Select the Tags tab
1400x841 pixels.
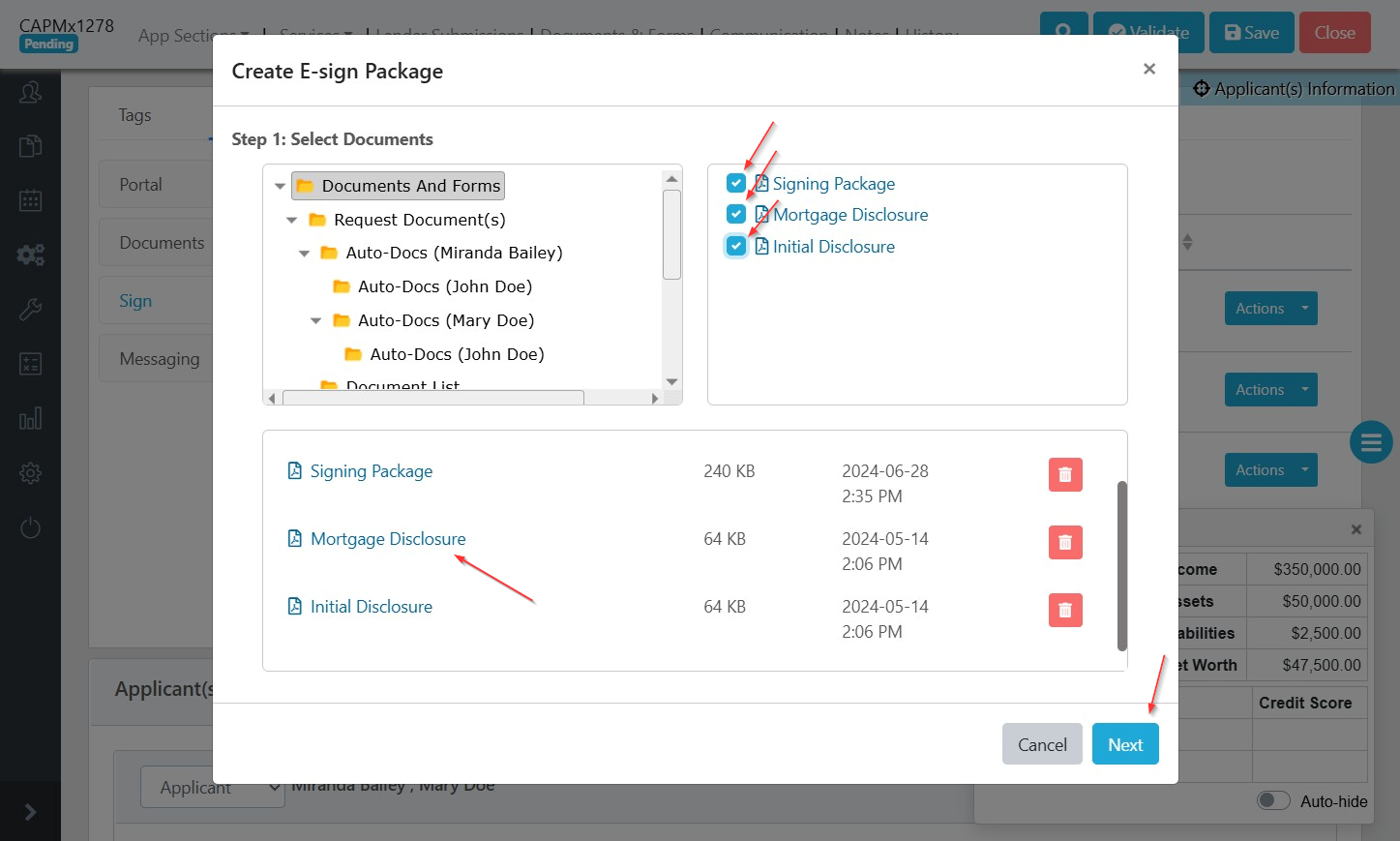[134, 115]
